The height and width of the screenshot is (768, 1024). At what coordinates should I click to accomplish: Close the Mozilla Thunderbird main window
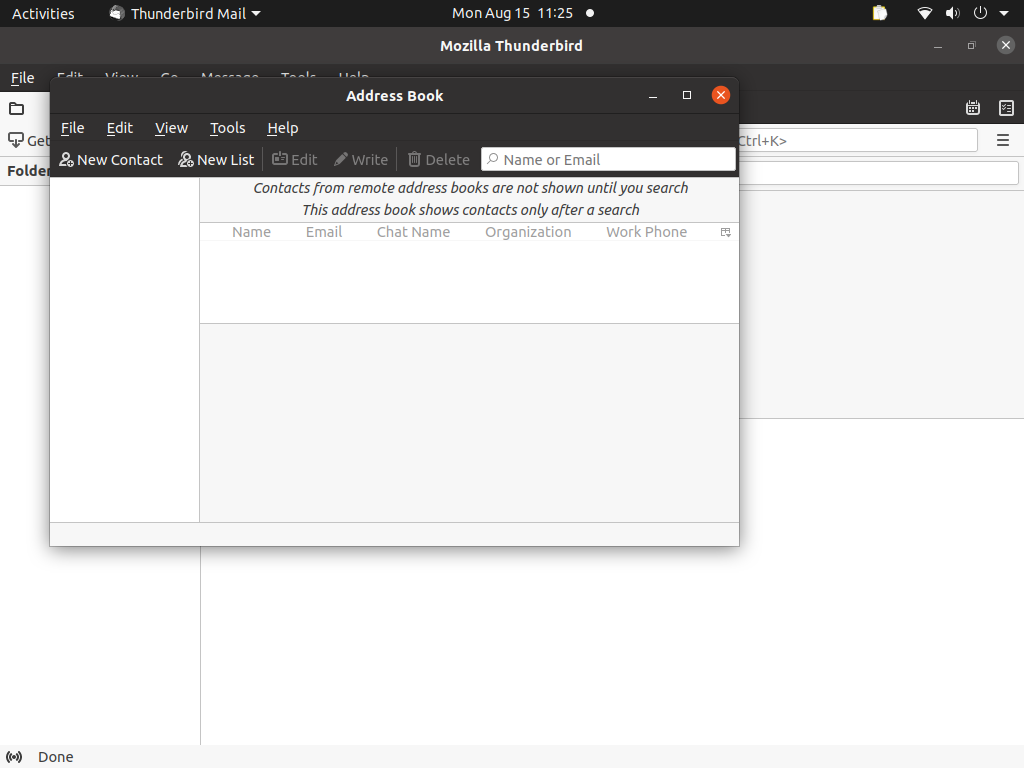point(1006,45)
